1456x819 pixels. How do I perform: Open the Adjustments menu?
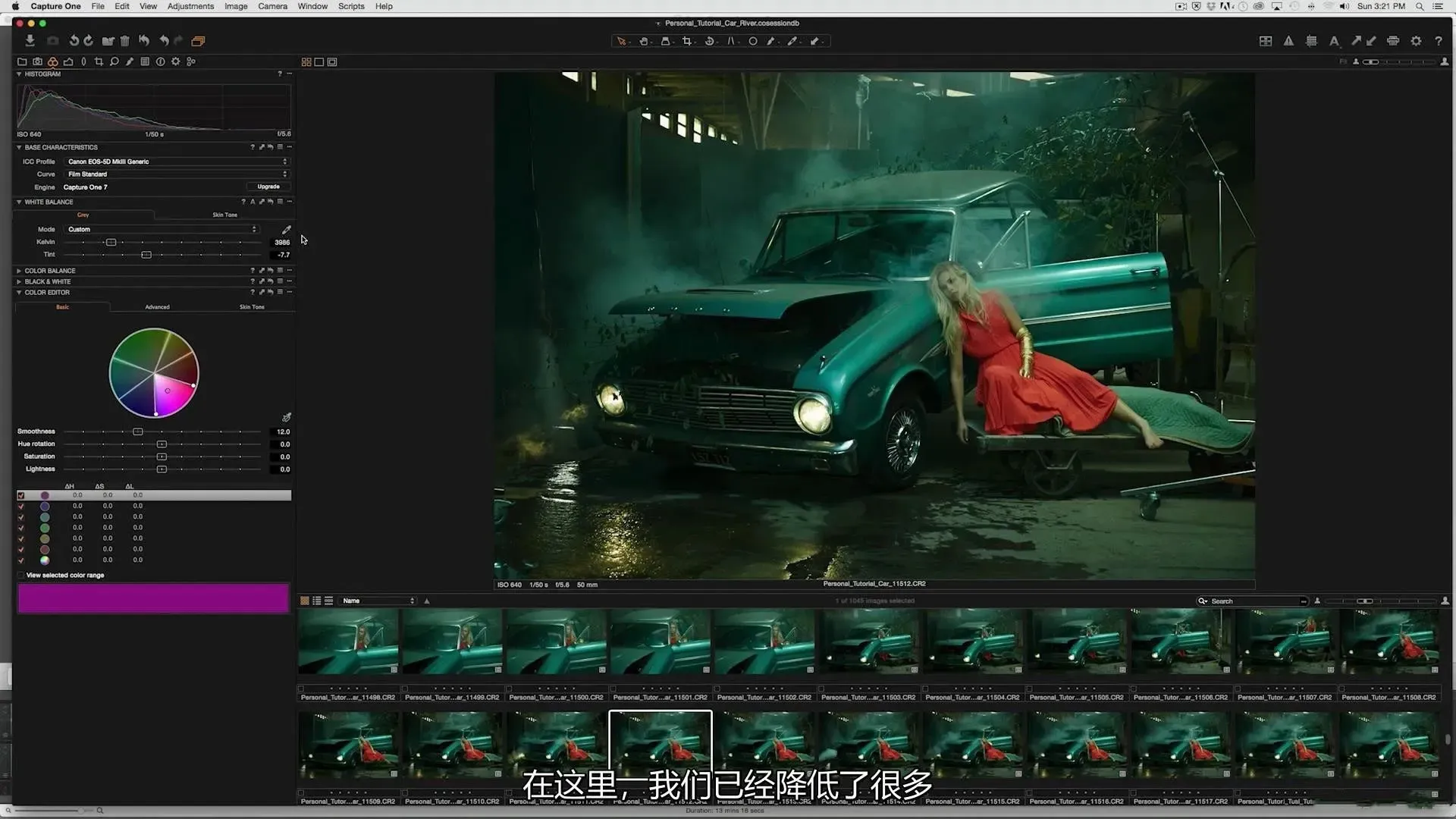click(x=190, y=6)
